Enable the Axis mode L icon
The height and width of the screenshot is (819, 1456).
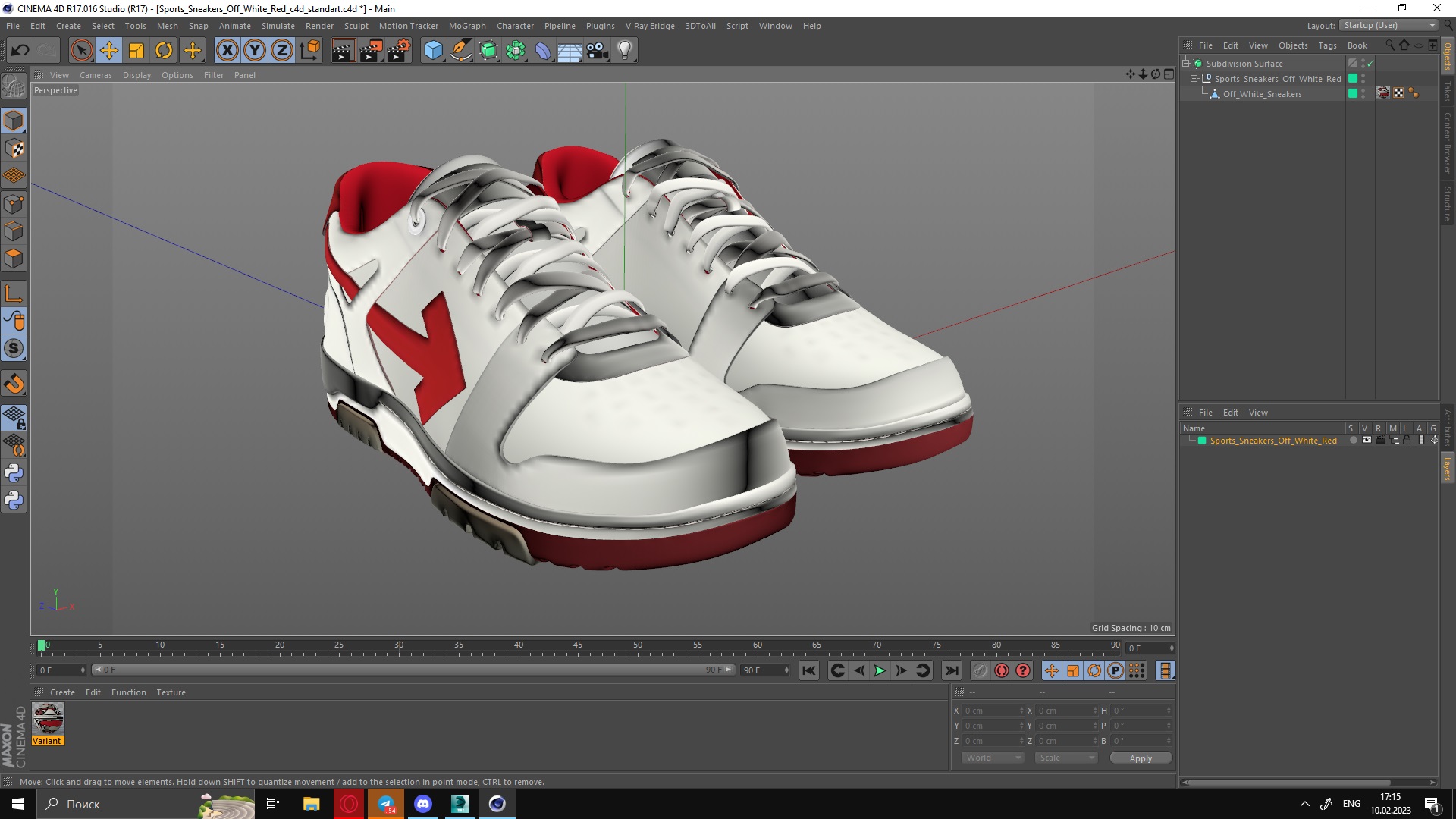coord(14,293)
